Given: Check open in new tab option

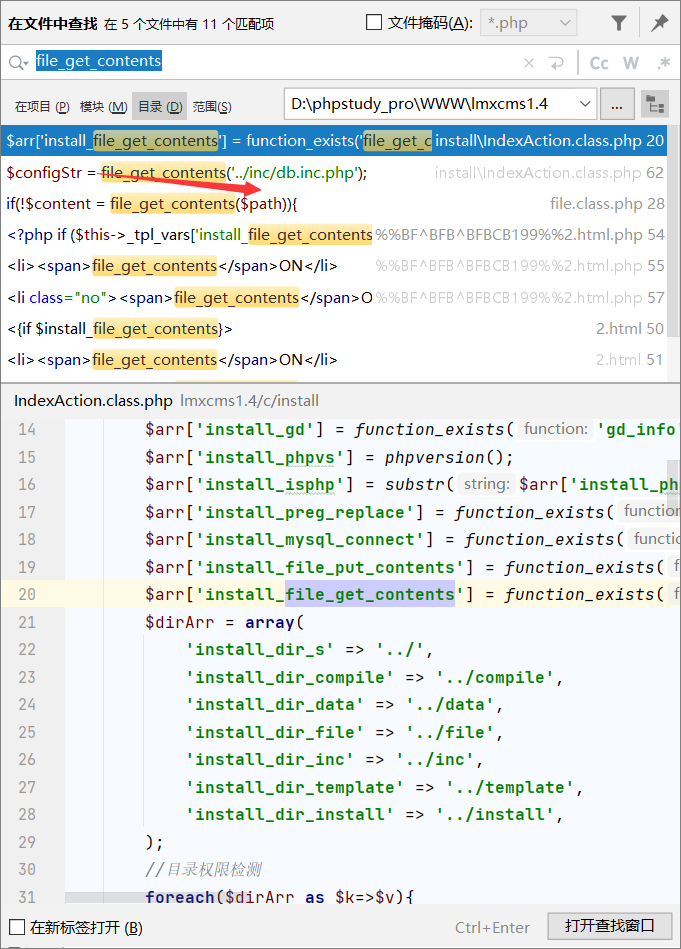Looking at the screenshot, I should click(18, 927).
